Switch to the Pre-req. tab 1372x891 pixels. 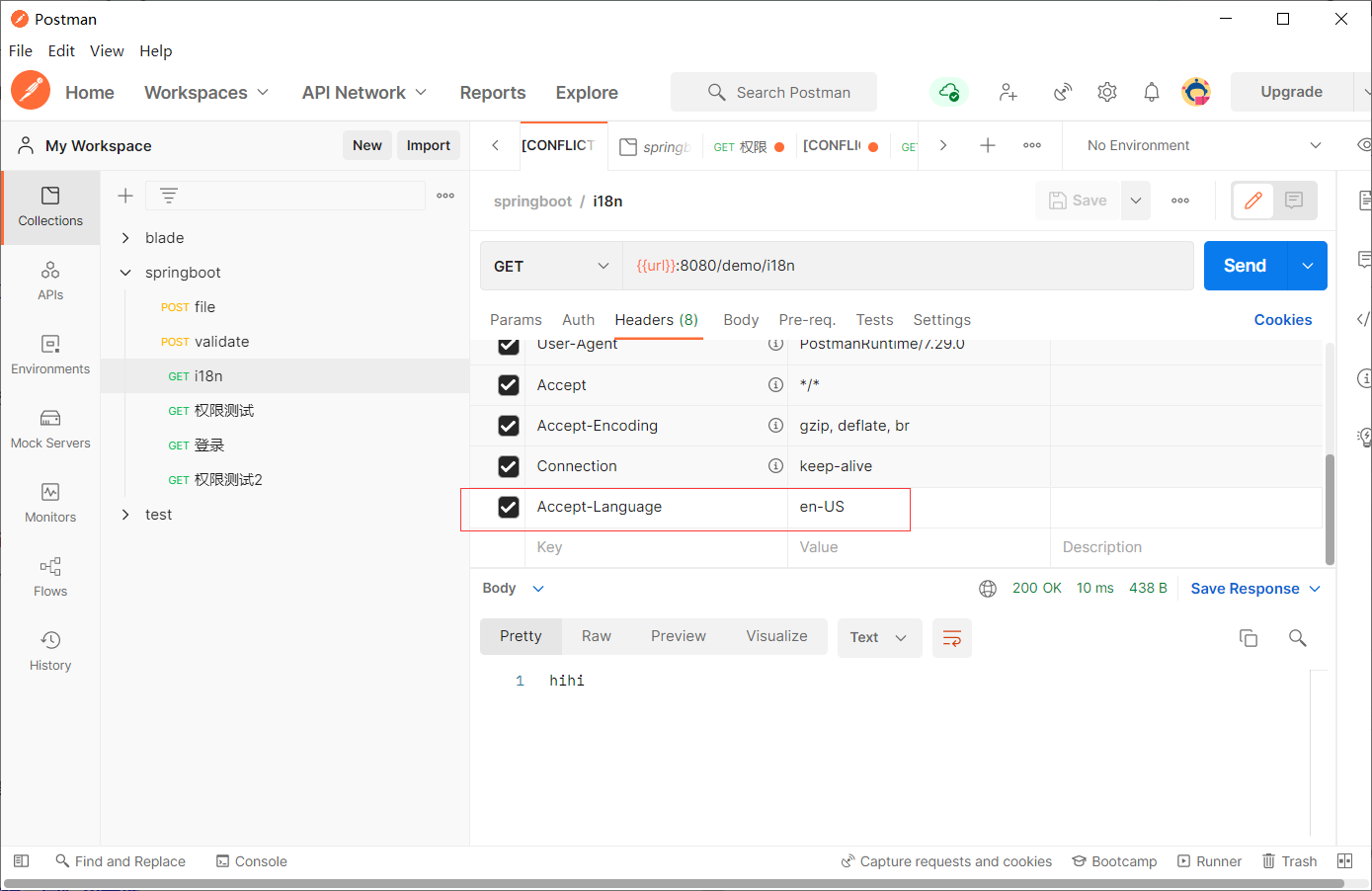tap(807, 320)
